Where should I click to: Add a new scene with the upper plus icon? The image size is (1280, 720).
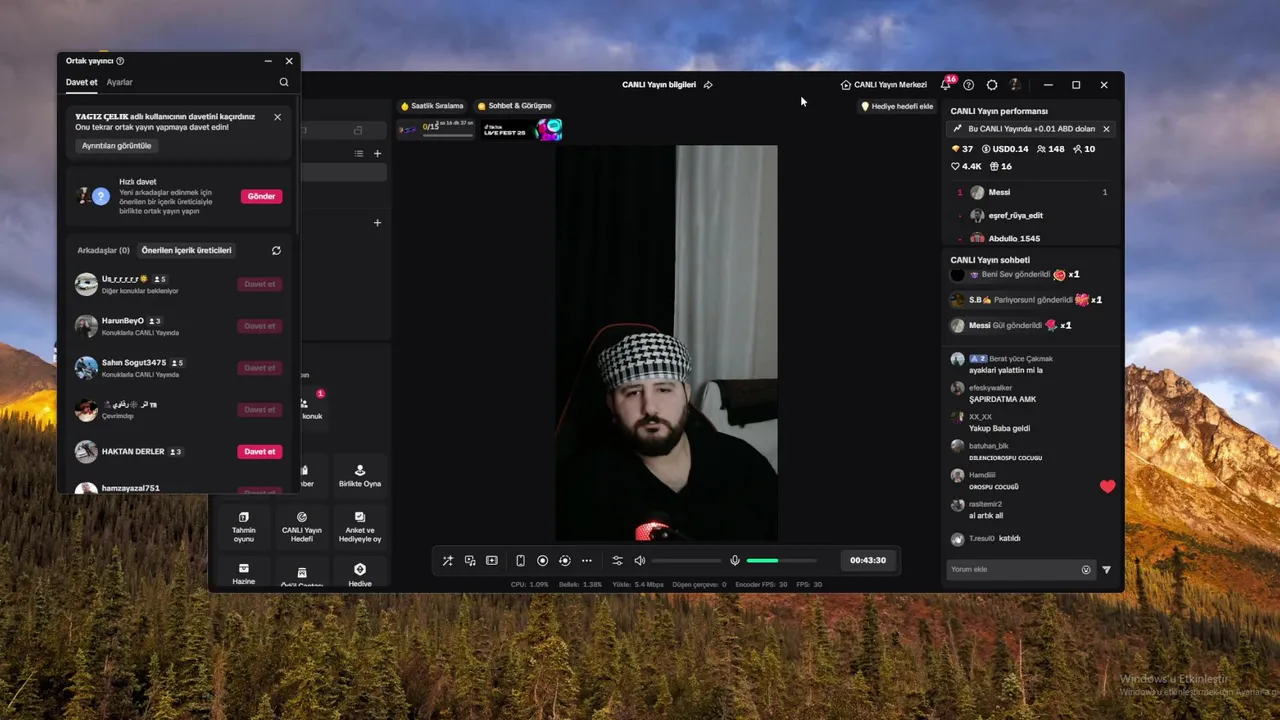tap(377, 154)
